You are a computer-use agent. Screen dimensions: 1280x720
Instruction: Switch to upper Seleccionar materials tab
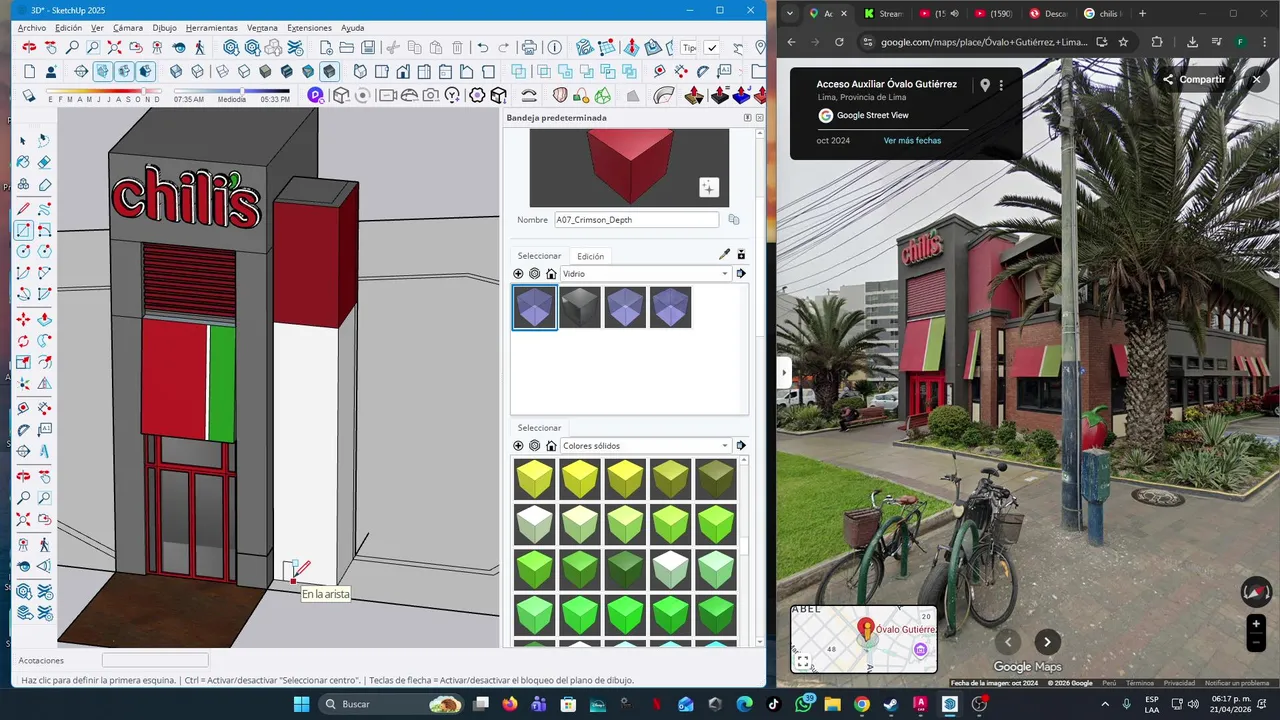click(x=539, y=256)
